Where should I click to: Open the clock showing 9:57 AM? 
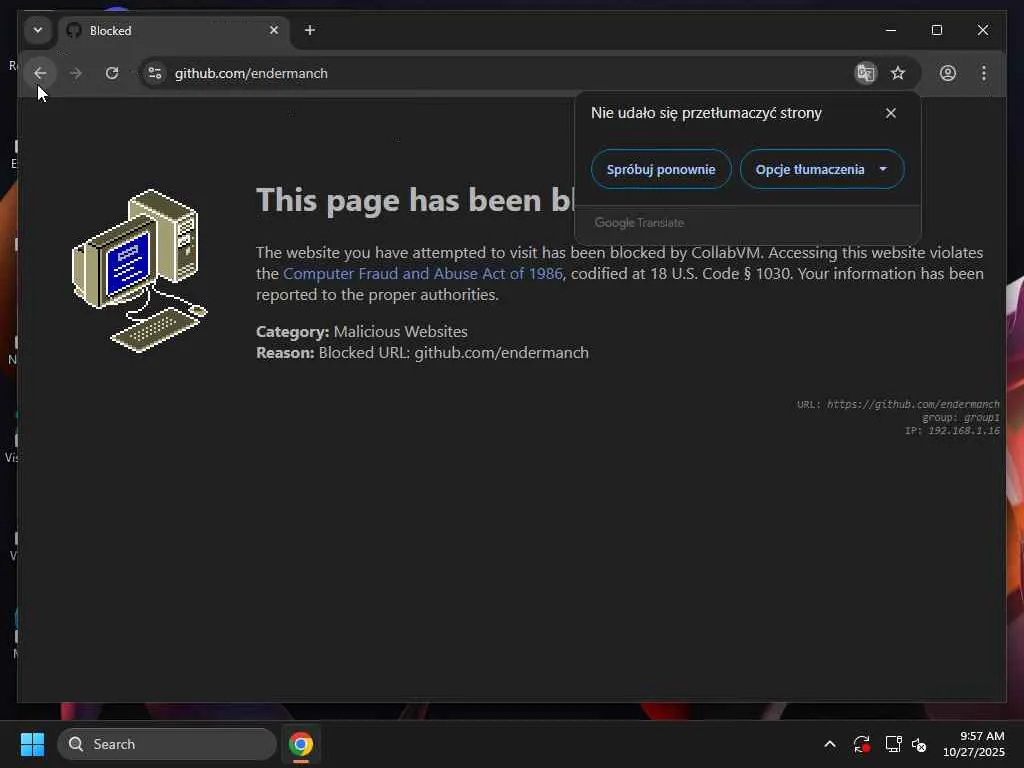pos(973,744)
